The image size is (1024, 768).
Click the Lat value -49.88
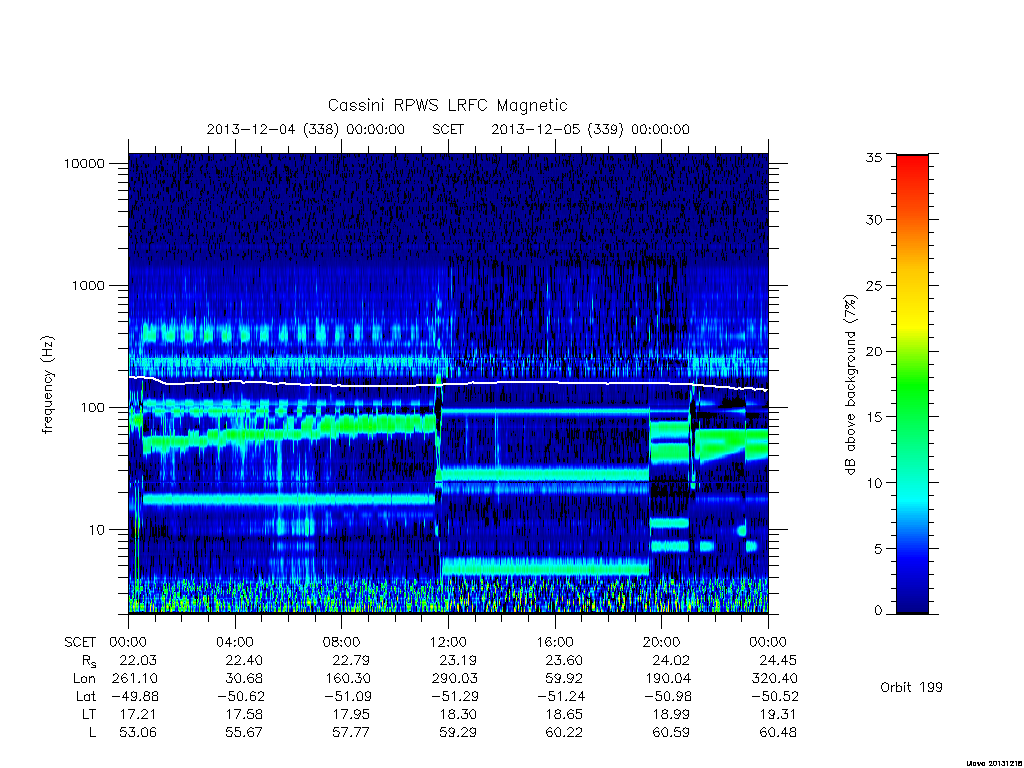134,697
